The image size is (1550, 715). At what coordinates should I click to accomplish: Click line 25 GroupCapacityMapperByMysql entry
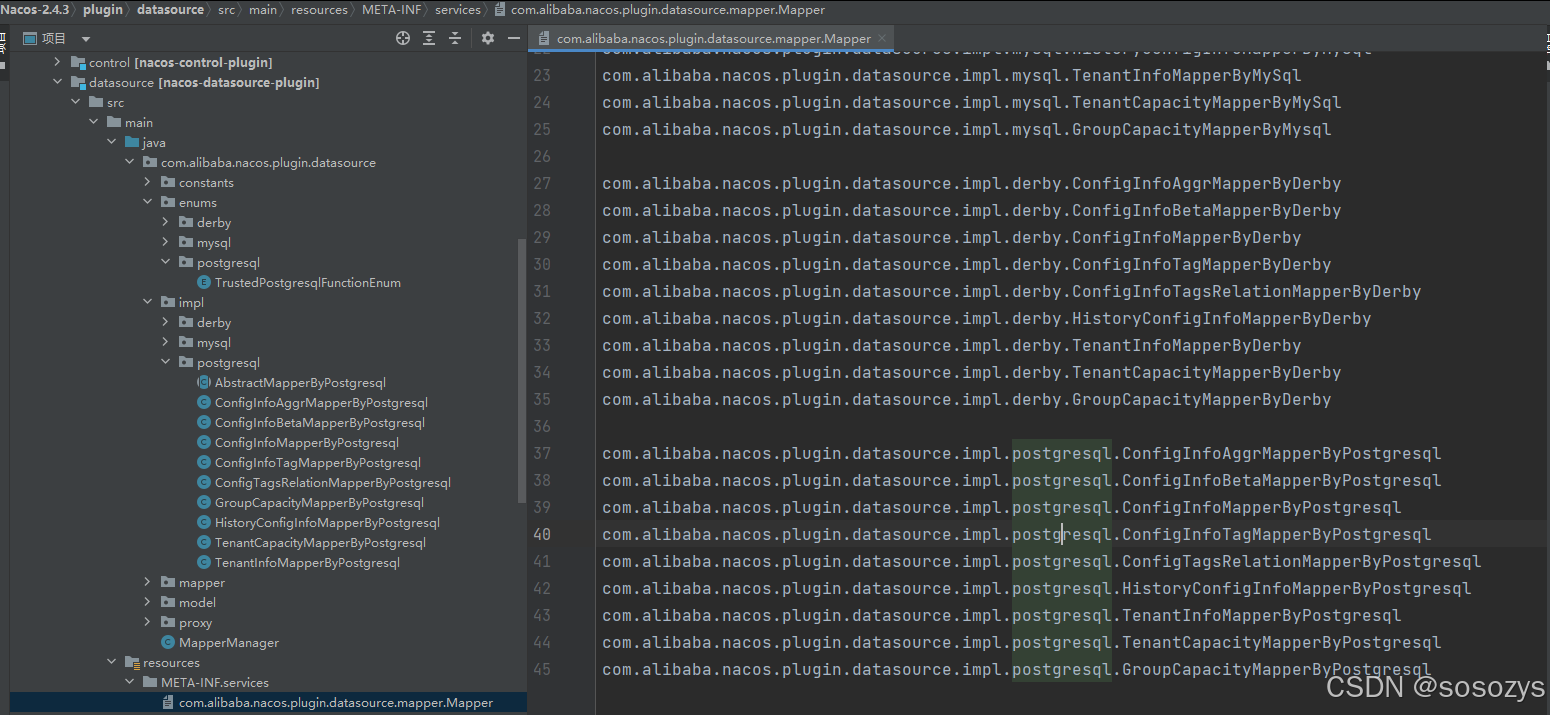pyautogui.click(x=966, y=129)
